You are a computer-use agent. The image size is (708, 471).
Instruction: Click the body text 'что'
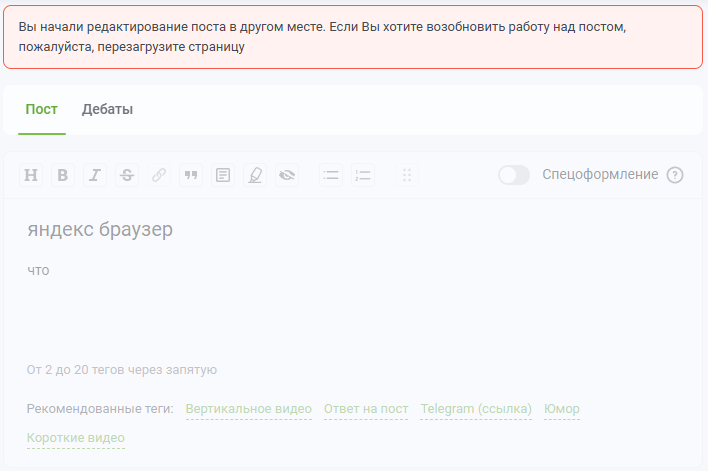coord(38,270)
